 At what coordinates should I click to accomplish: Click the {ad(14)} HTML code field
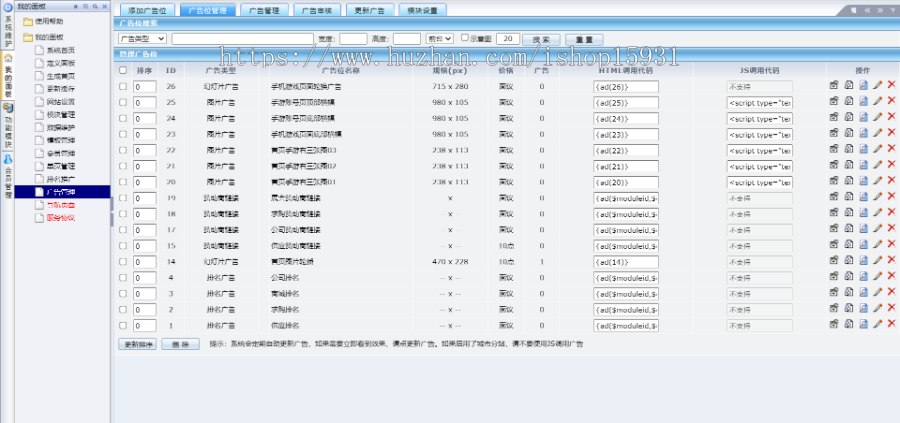click(626, 262)
